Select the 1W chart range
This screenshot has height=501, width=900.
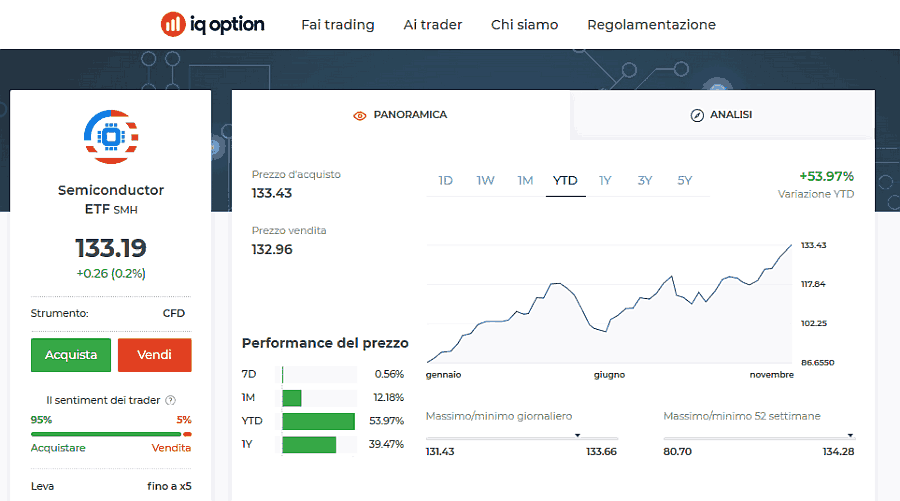pyautogui.click(x=485, y=181)
